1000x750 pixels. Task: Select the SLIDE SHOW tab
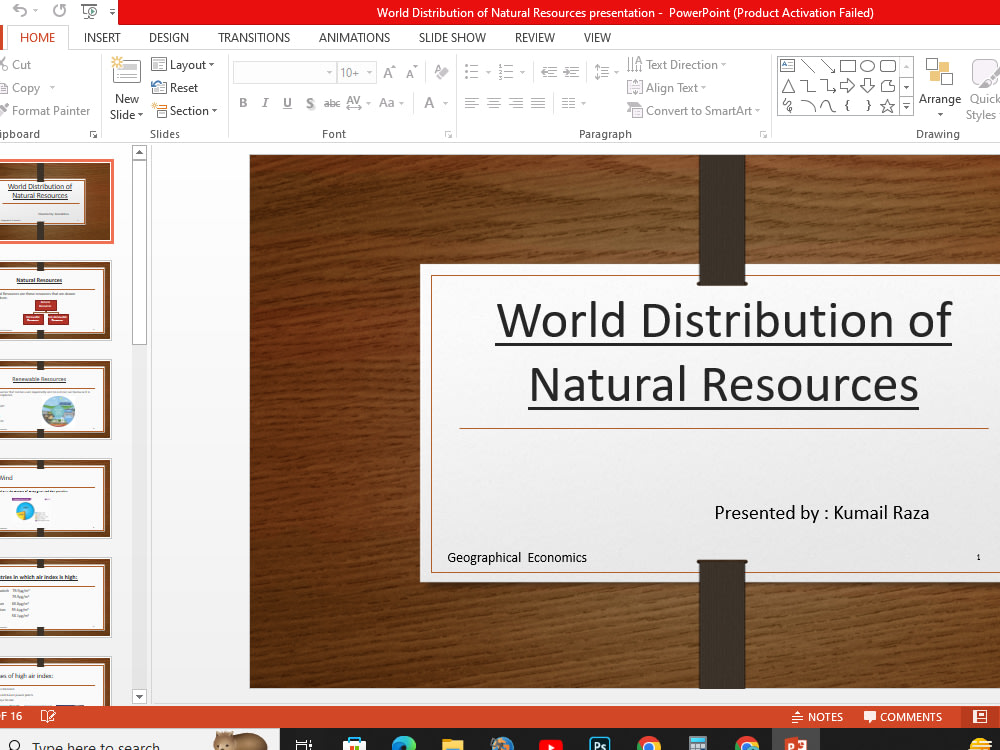coord(452,38)
